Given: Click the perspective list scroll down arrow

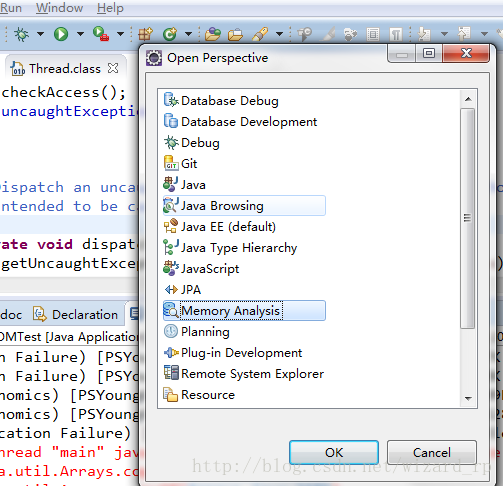Looking at the screenshot, I should (468, 399).
